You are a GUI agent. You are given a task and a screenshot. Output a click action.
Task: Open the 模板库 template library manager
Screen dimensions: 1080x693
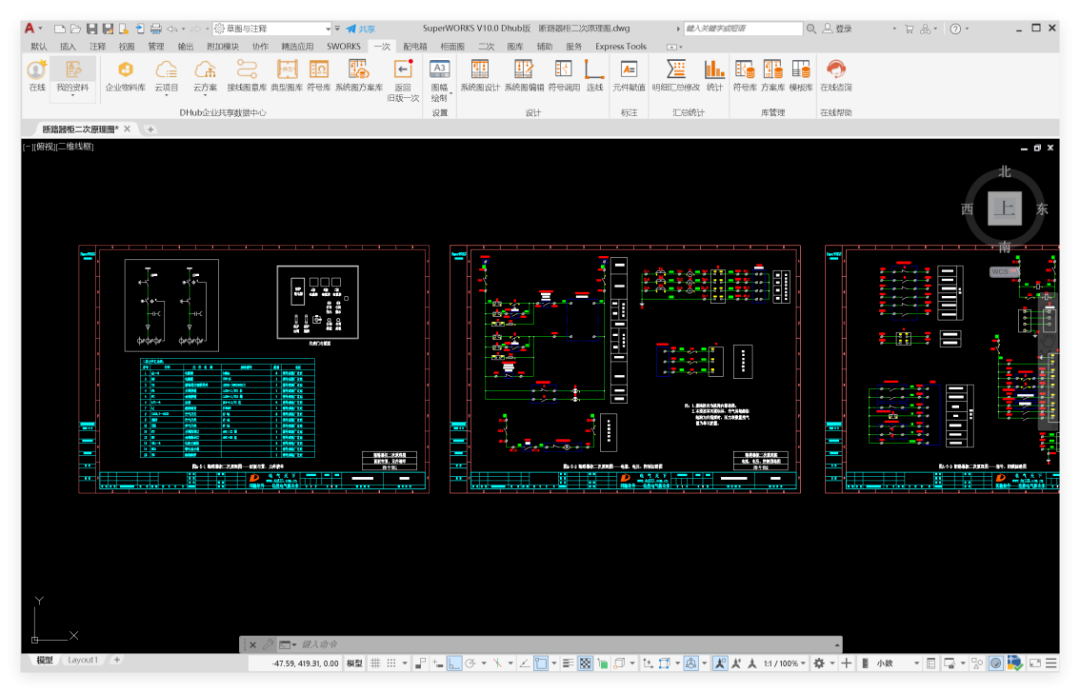click(800, 76)
